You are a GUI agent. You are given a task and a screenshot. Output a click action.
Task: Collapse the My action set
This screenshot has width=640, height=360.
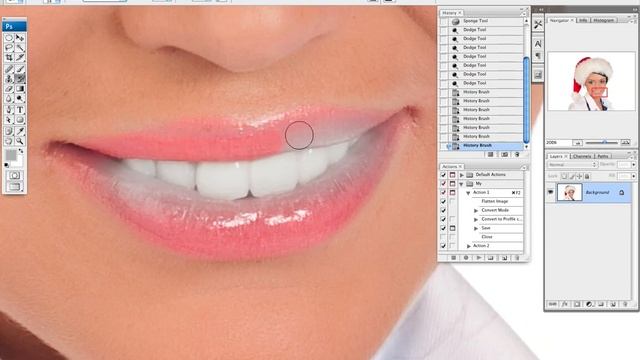click(x=462, y=184)
